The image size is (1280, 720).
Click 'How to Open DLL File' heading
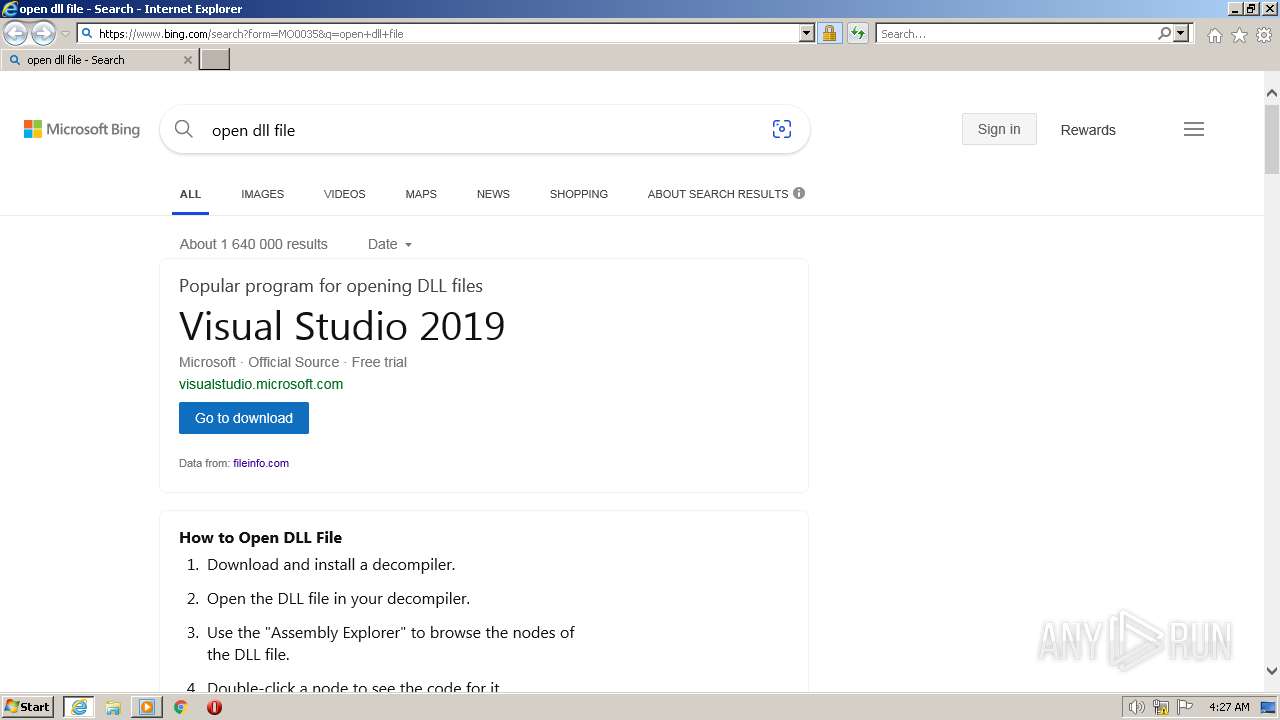(x=260, y=537)
